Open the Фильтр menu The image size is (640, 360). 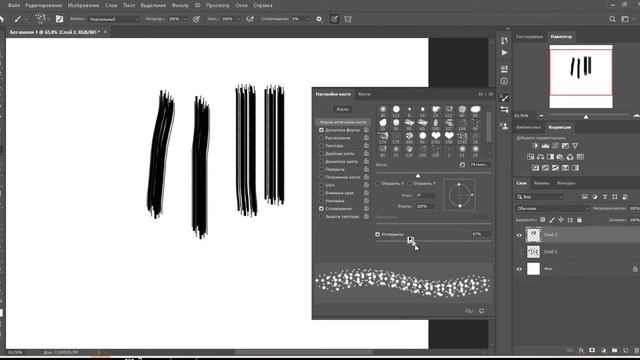click(180, 5)
